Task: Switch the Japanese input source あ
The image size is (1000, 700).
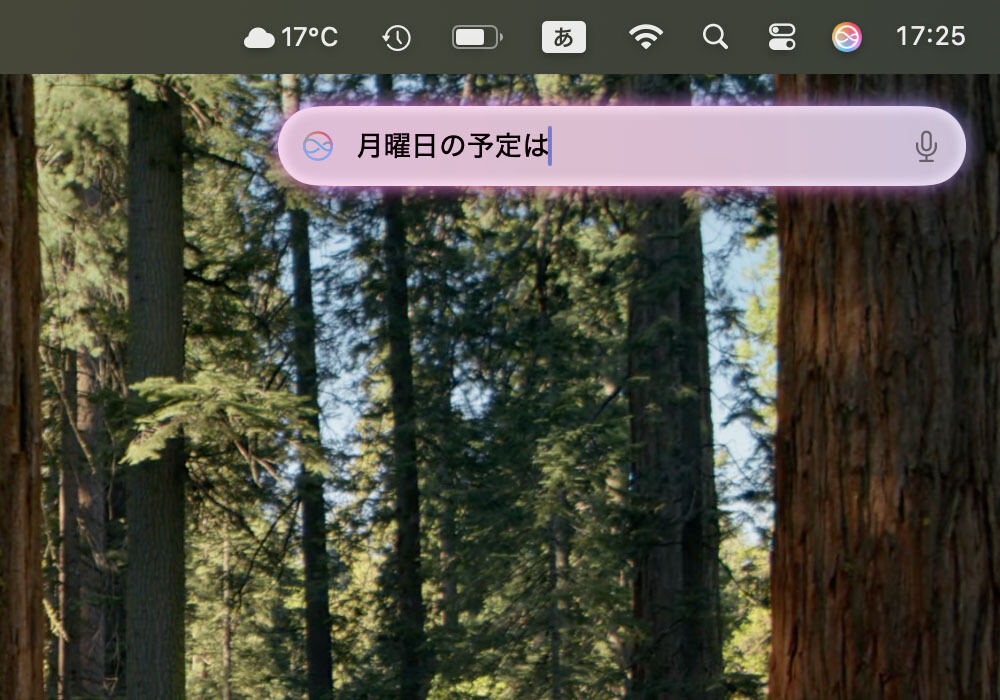Action: point(563,37)
